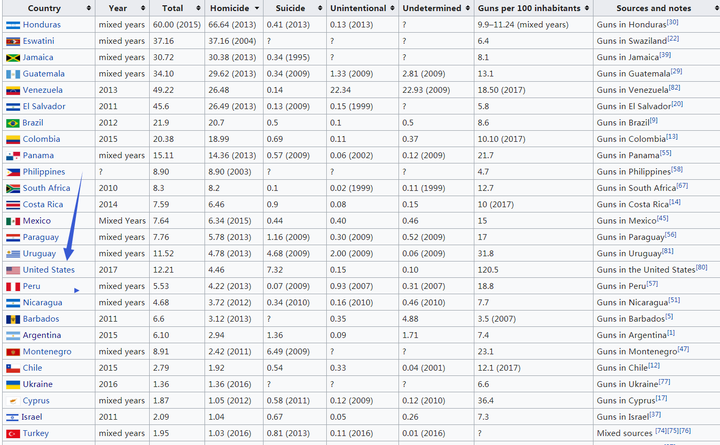
Task: Sort by Total column sort arrows
Action: tap(198, 8)
